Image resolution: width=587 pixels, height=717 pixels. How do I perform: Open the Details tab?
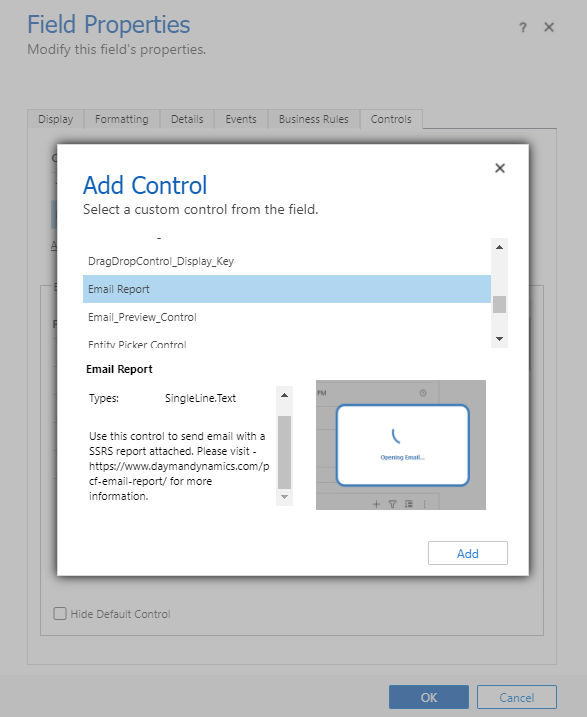tap(187, 119)
